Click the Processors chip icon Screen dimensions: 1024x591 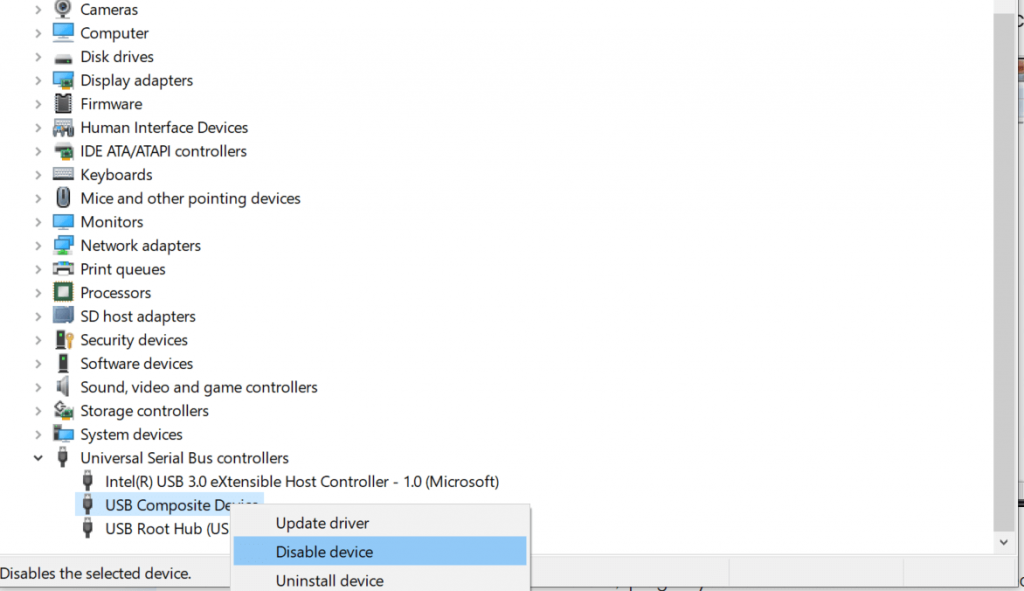(62, 292)
